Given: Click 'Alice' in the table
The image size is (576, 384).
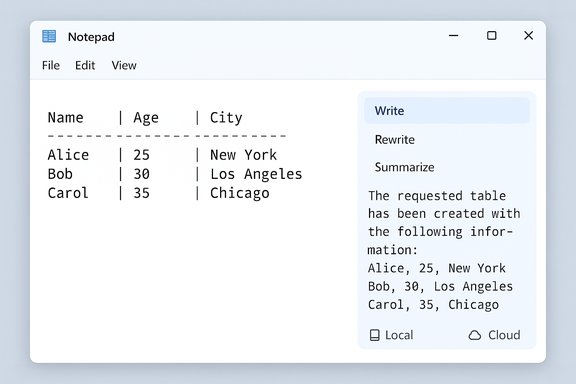Looking at the screenshot, I should click(x=68, y=155).
